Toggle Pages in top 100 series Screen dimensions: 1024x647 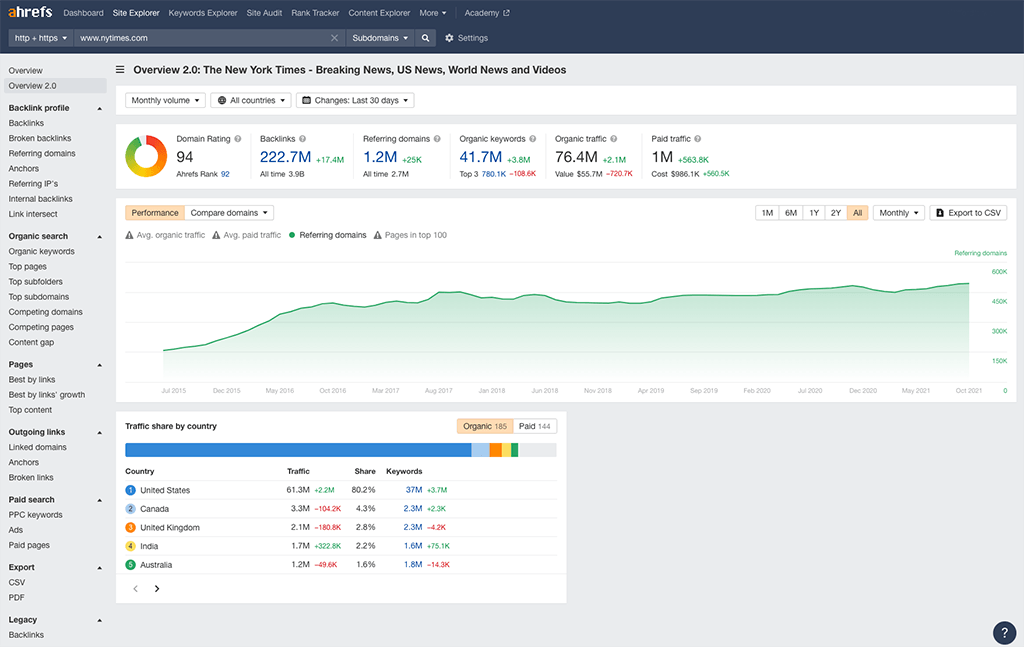point(410,235)
